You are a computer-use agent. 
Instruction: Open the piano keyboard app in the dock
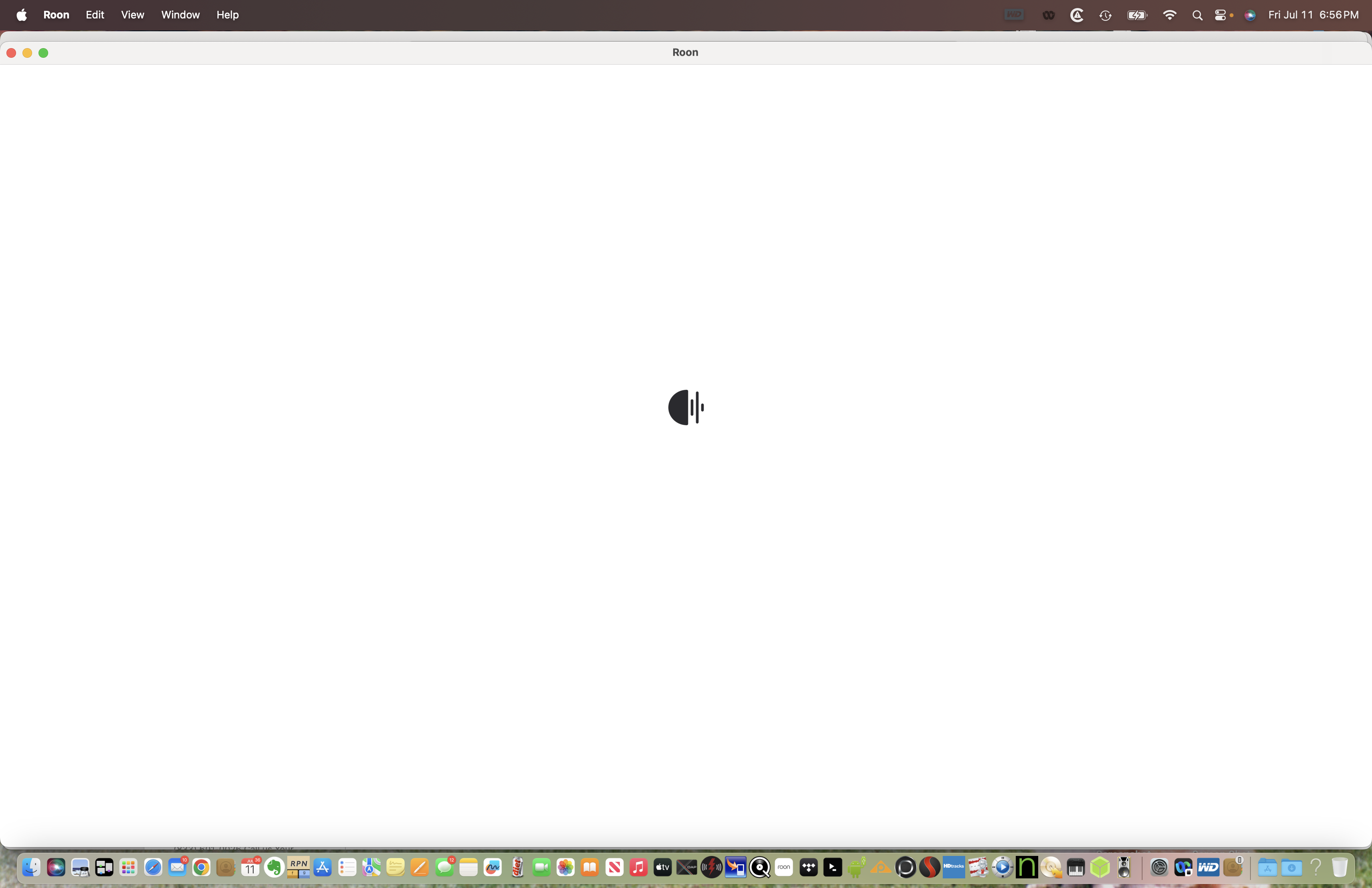pos(1076,867)
